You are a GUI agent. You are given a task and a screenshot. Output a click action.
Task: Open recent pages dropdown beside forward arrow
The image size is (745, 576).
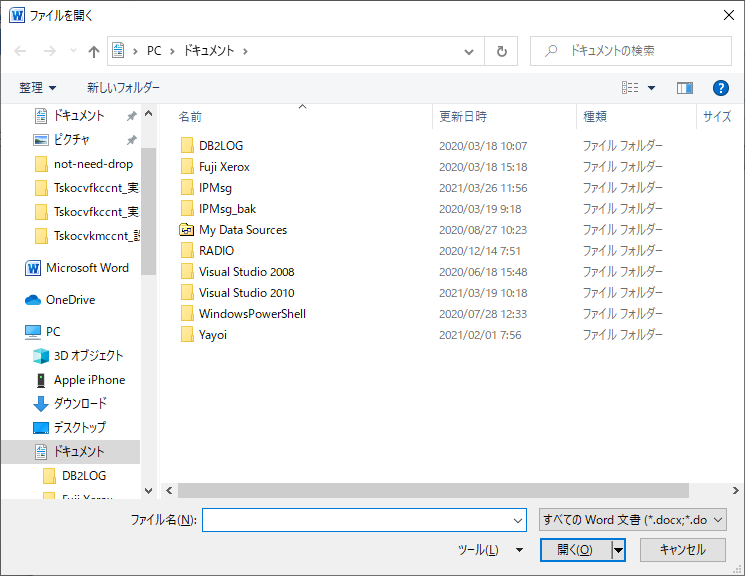point(73,50)
